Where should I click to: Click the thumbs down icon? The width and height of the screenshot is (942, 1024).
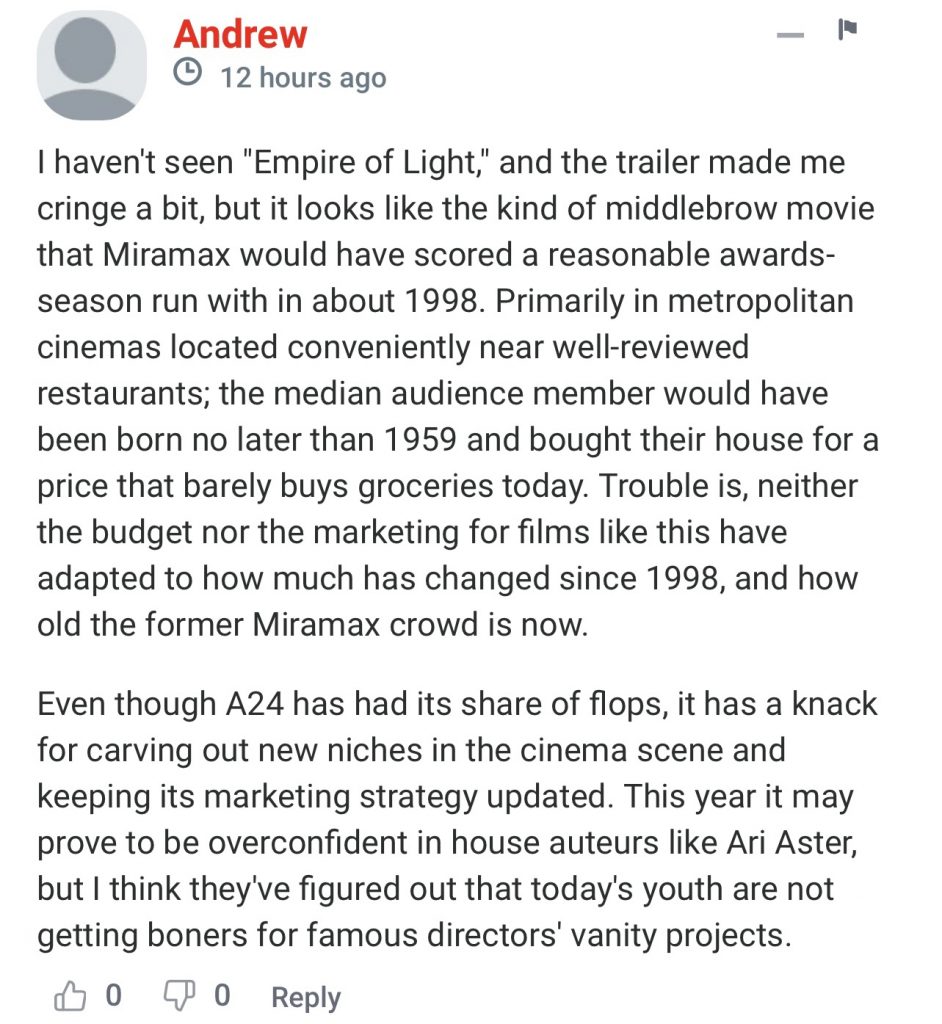(180, 995)
